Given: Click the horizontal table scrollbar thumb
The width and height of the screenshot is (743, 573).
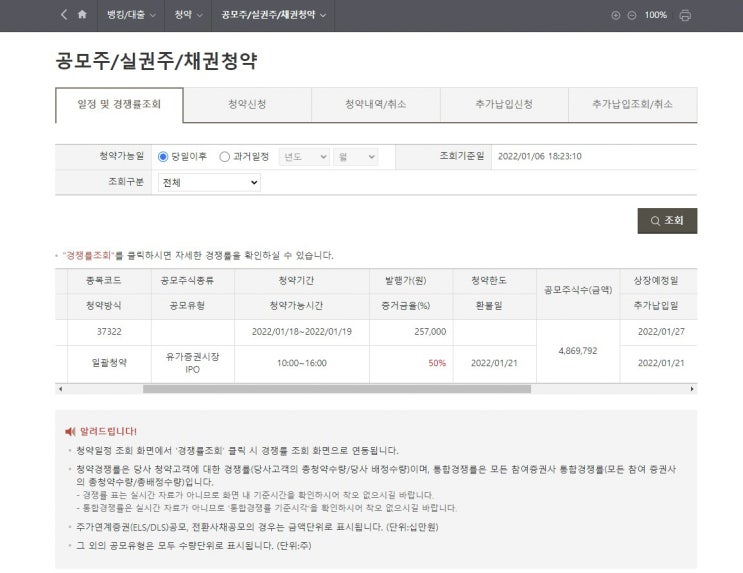Looking at the screenshot, I should (x=337, y=389).
